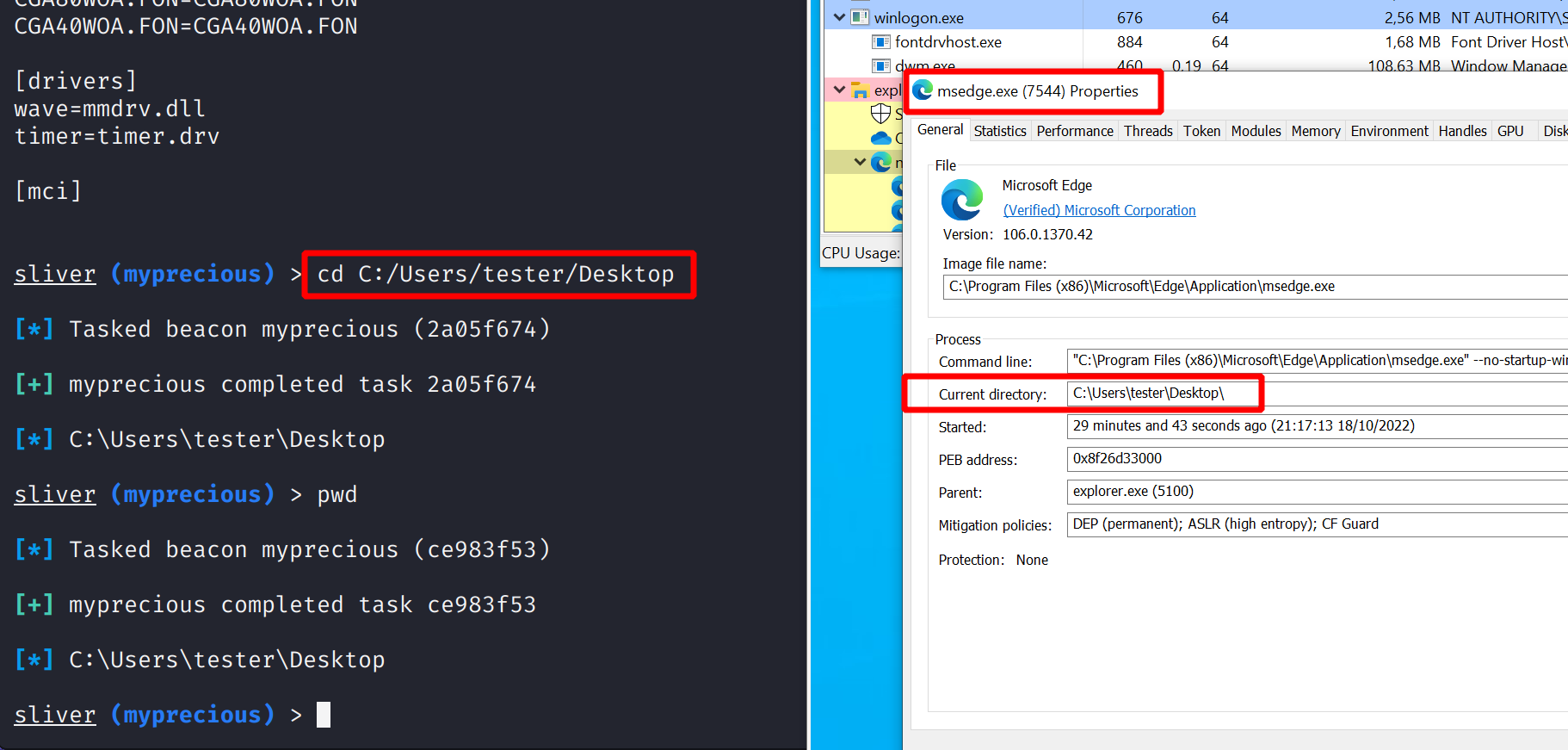The height and width of the screenshot is (750, 1568).
Task: Open the (Verified) Microsoft Corporation link
Action: pos(1099,210)
